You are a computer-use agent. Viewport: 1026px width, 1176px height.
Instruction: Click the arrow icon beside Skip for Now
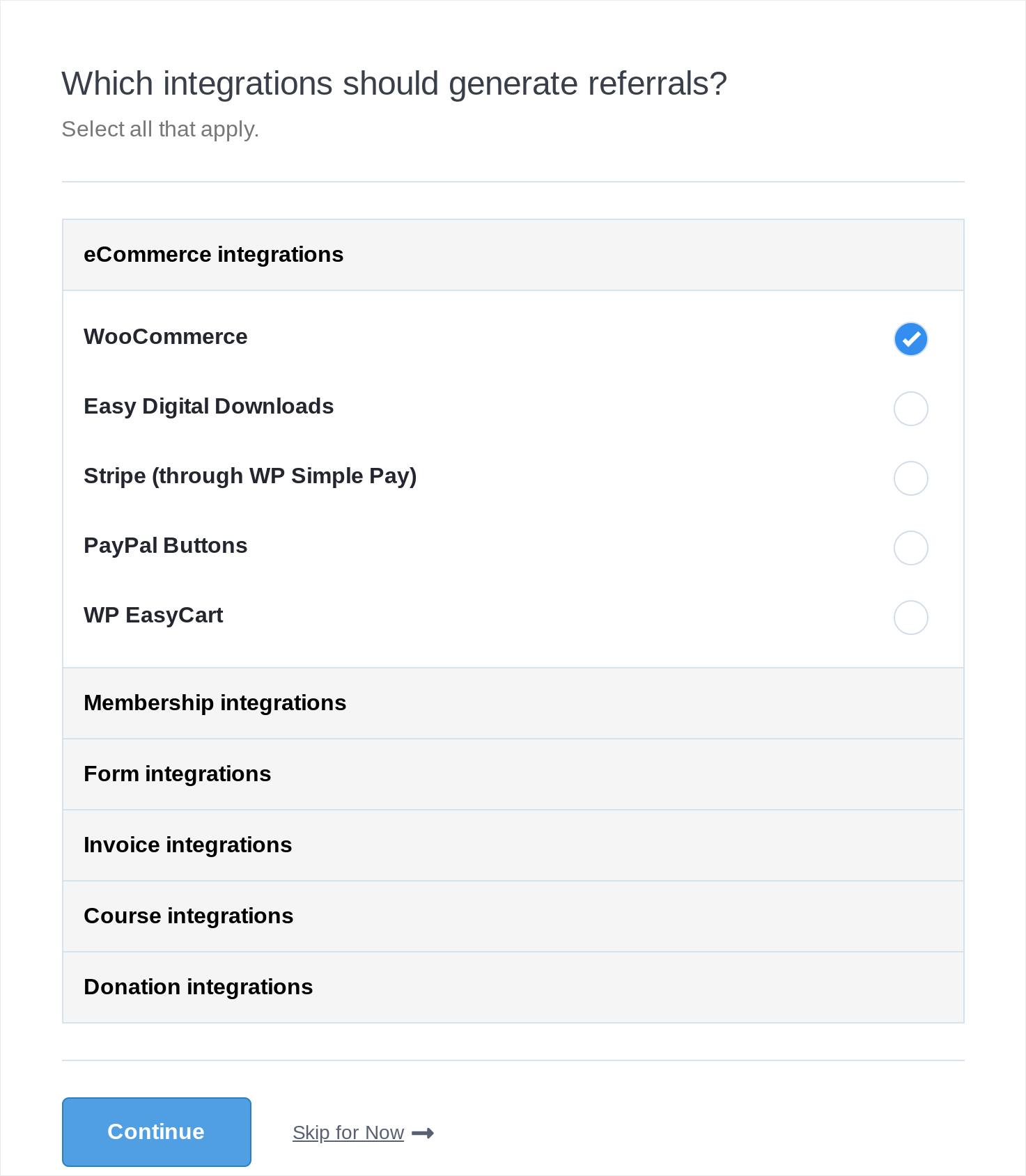pos(423,1134)
